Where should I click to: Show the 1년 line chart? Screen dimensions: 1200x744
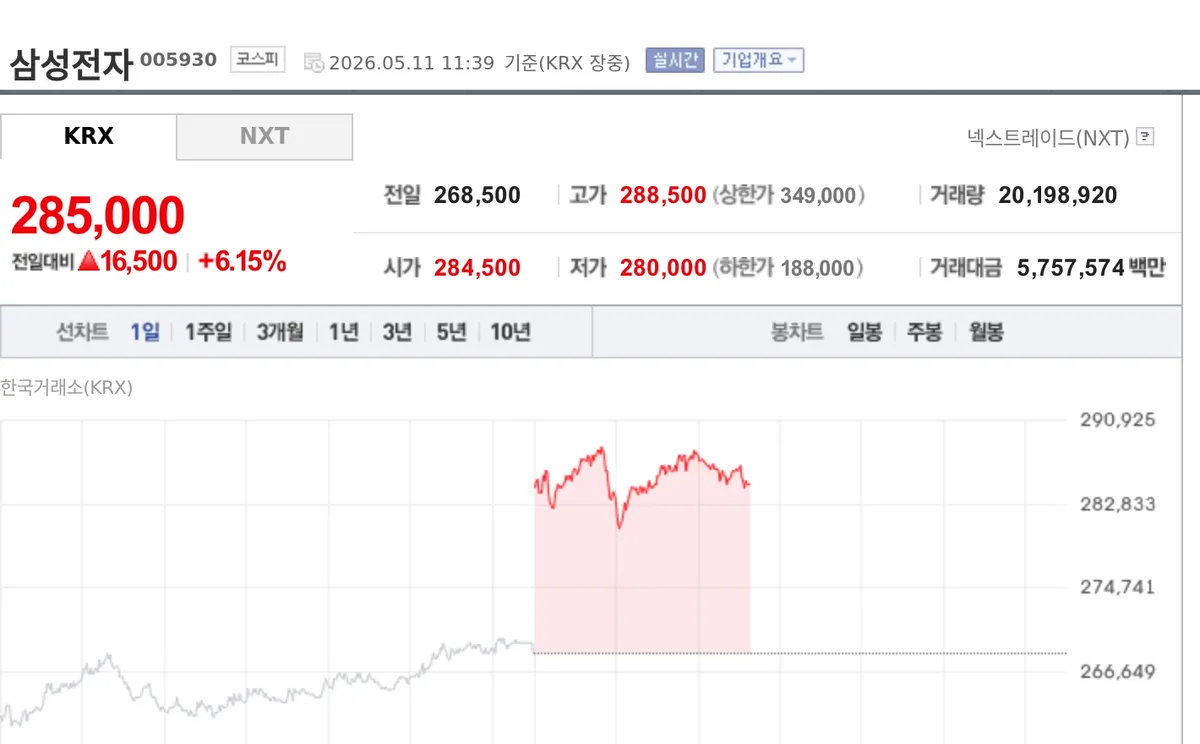343,332
